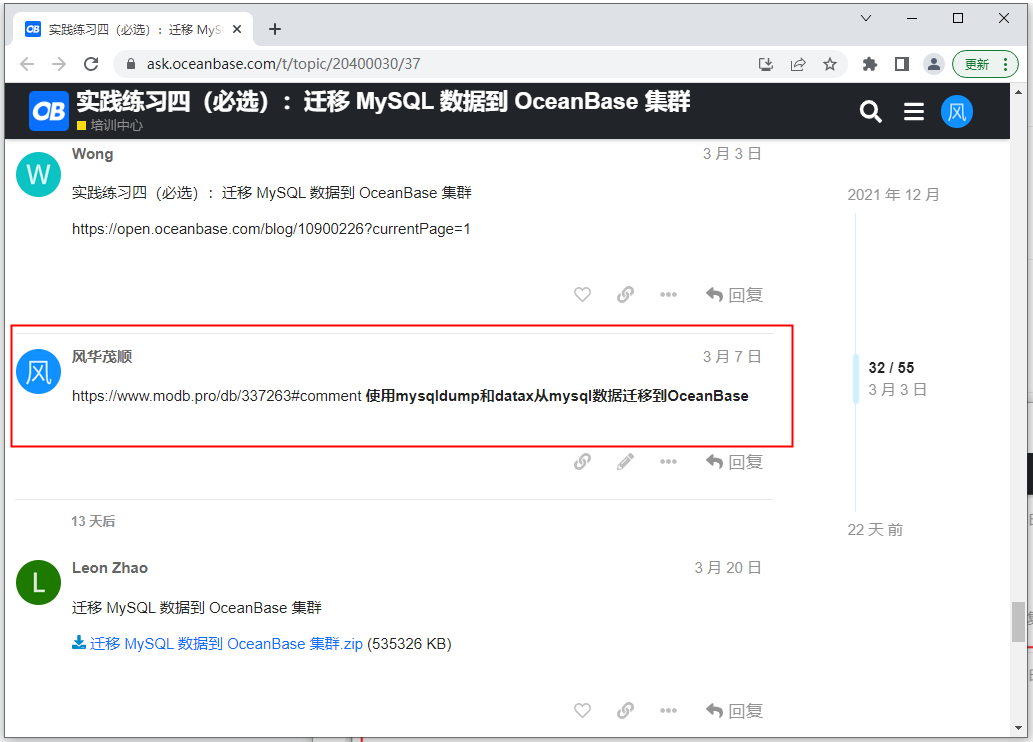Click Leon Zhao's L avatar
The width and height of the screenshot is (1033, 742).
click(x=38, y=582)
